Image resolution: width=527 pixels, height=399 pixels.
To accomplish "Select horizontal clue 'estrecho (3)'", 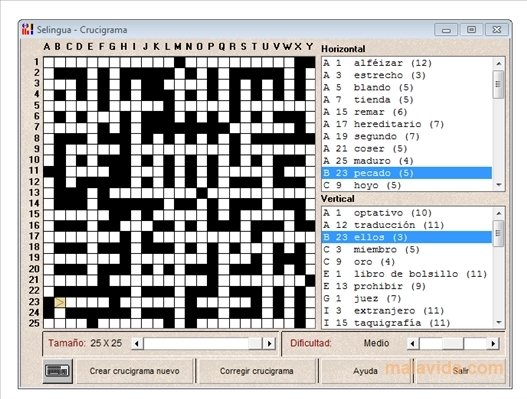I will [x=407, y=75].
